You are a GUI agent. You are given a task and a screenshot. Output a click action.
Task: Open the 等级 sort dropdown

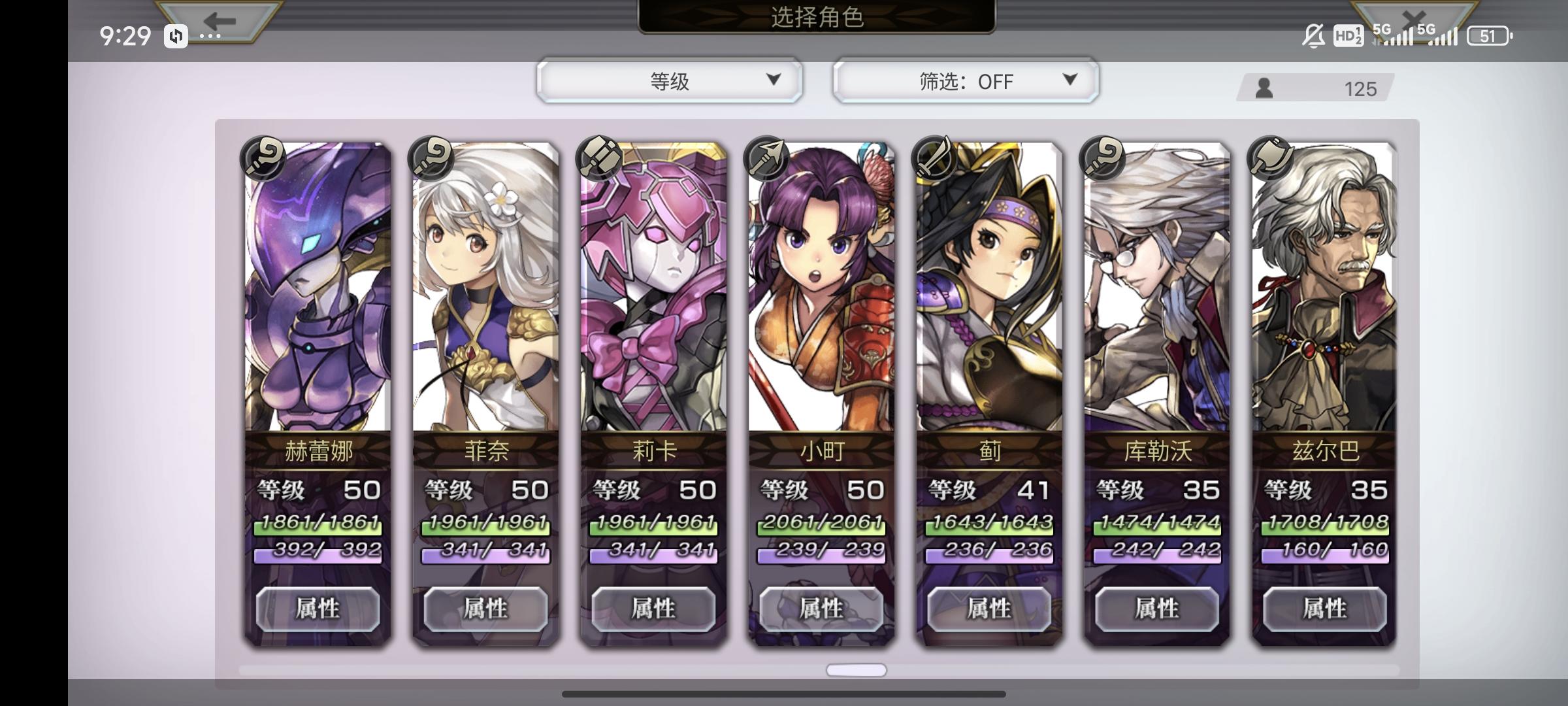(x=670, y=80)
